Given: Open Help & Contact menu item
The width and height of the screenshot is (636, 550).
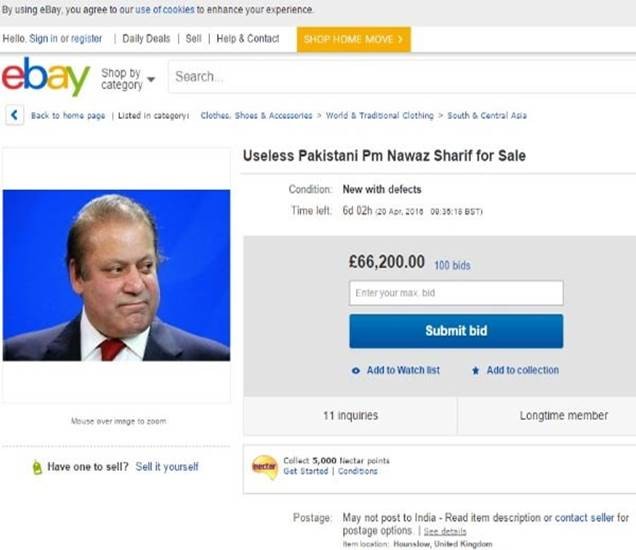Looking at the screenshot, I should tap(248, 39).
